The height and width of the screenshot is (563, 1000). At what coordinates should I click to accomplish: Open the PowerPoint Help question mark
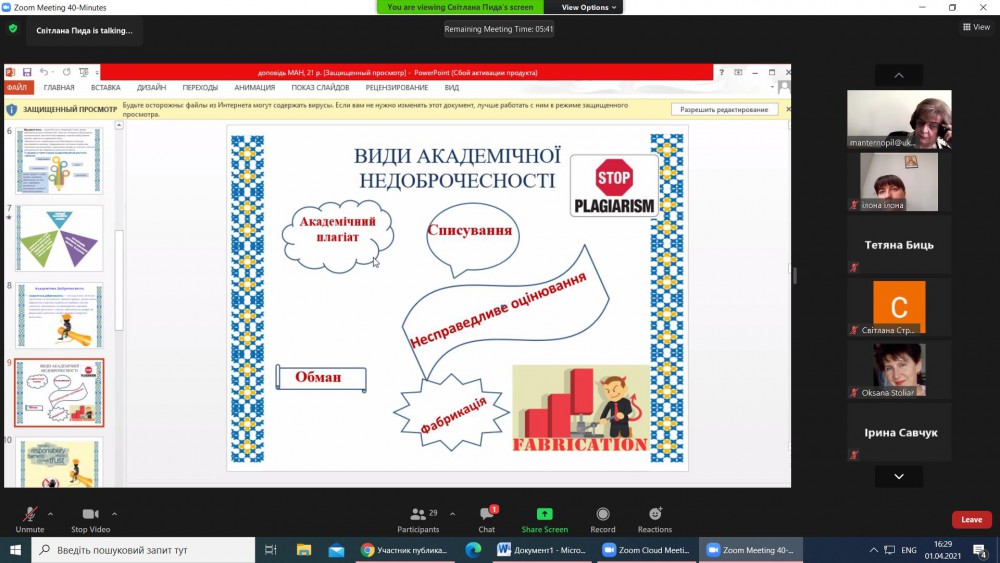tap(721, 72)
